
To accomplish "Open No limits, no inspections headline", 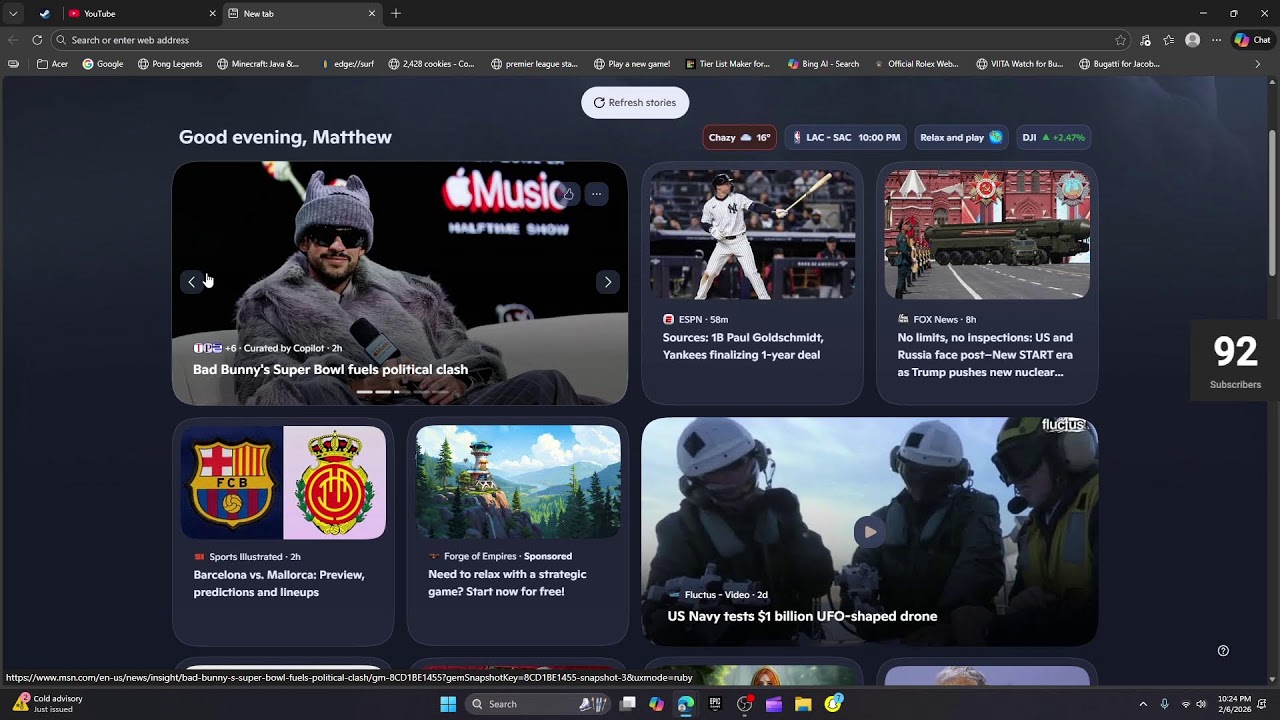I will (985, 355).
